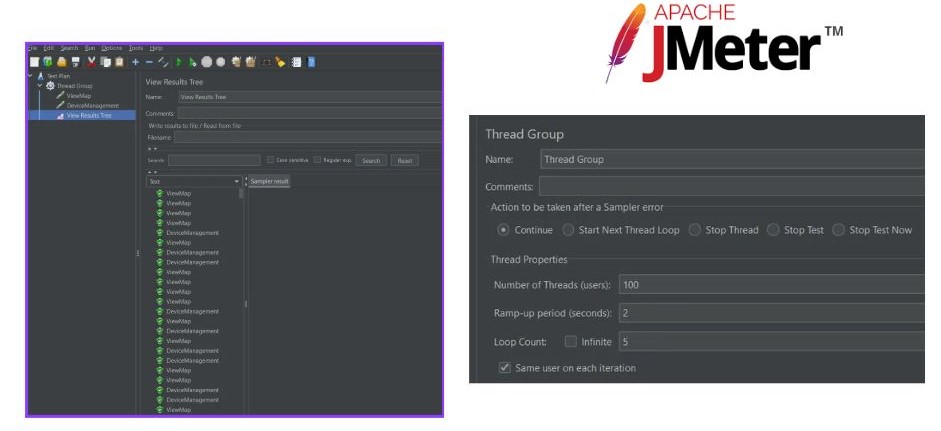Open the Search menu
Screen dimensions: 941x431
pyautogui.click(x=69, y=48)
